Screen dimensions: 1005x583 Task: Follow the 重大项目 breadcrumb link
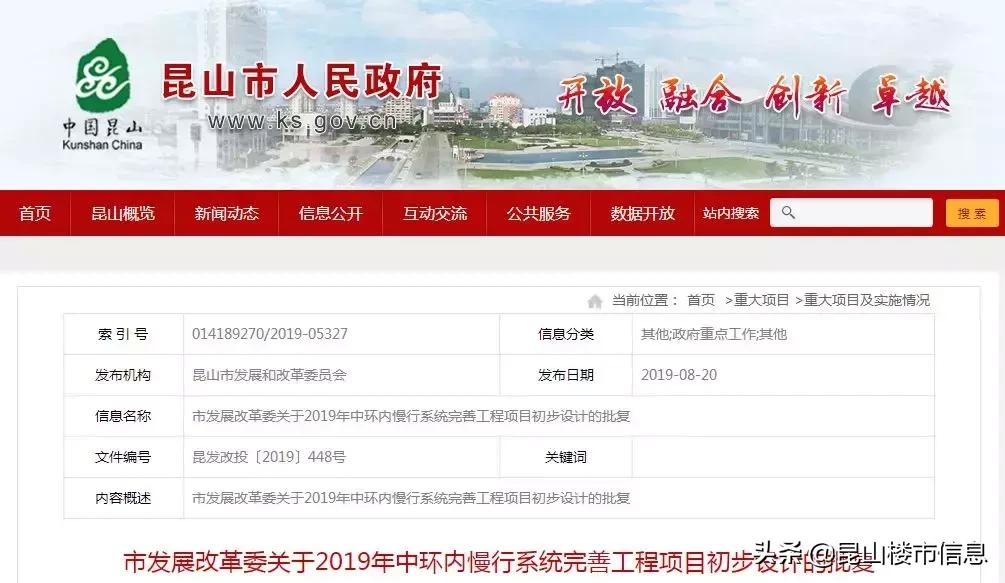(761, 300)
